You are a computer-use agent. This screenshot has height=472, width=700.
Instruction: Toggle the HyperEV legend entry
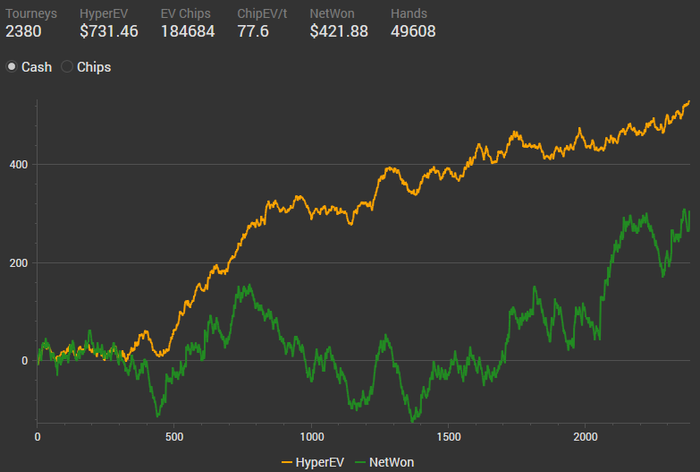313,462
